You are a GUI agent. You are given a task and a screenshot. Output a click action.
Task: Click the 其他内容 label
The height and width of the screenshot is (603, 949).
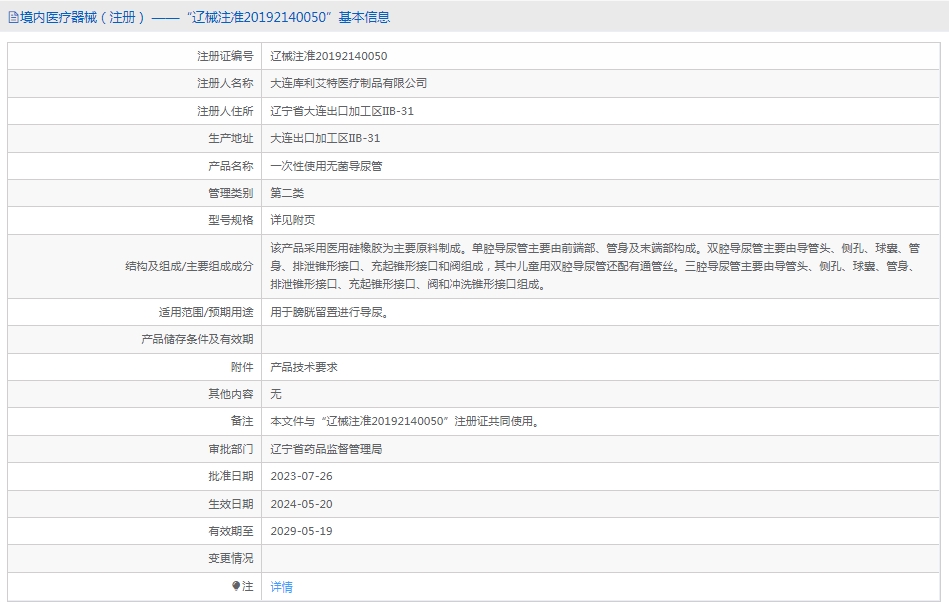coord(231,394)
